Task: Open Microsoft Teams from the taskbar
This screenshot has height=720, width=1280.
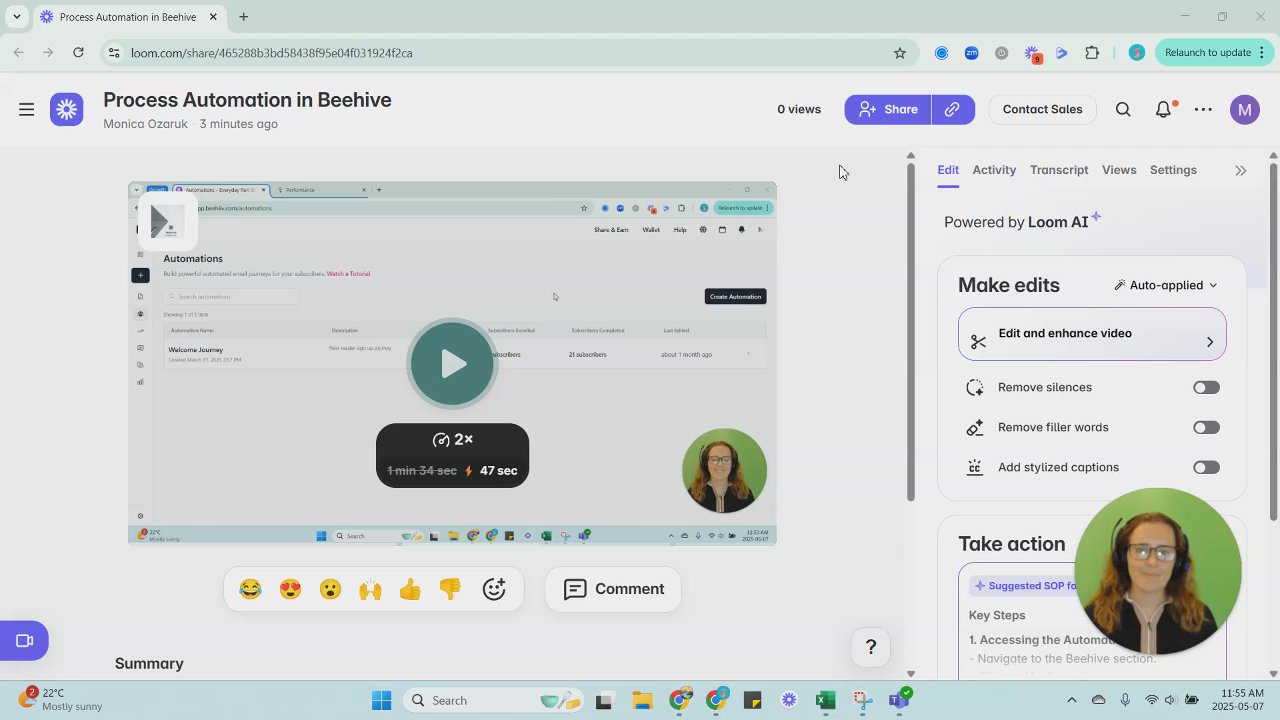Action: [x=899, y=699]
